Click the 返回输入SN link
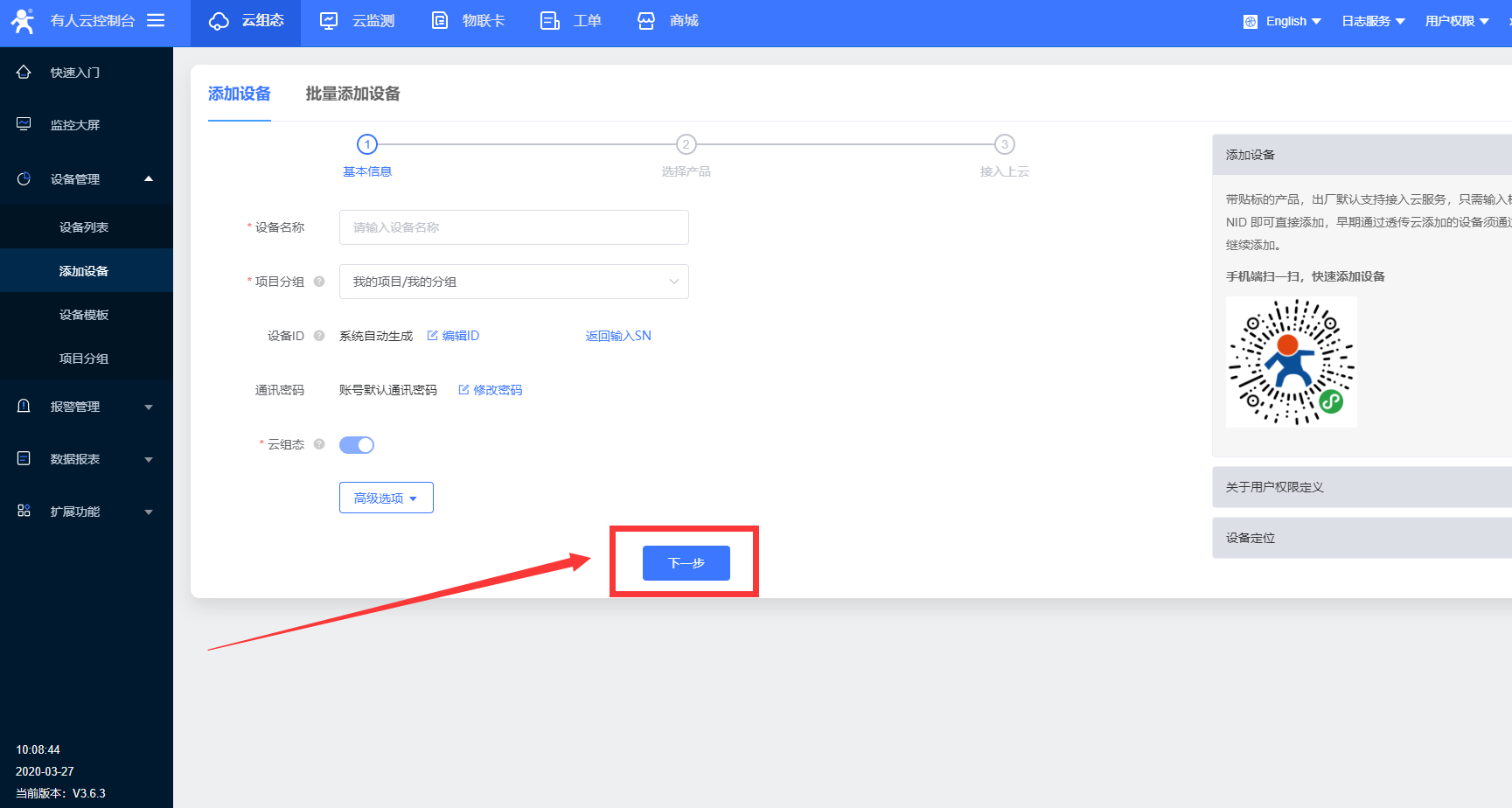Screen dimensions: 1512x808 (x=618, y=336)
